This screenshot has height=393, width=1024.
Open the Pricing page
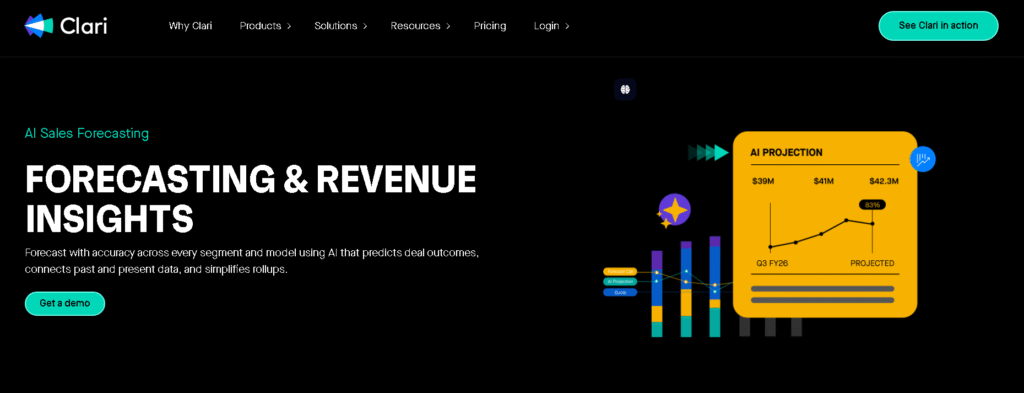click(490, 26)
